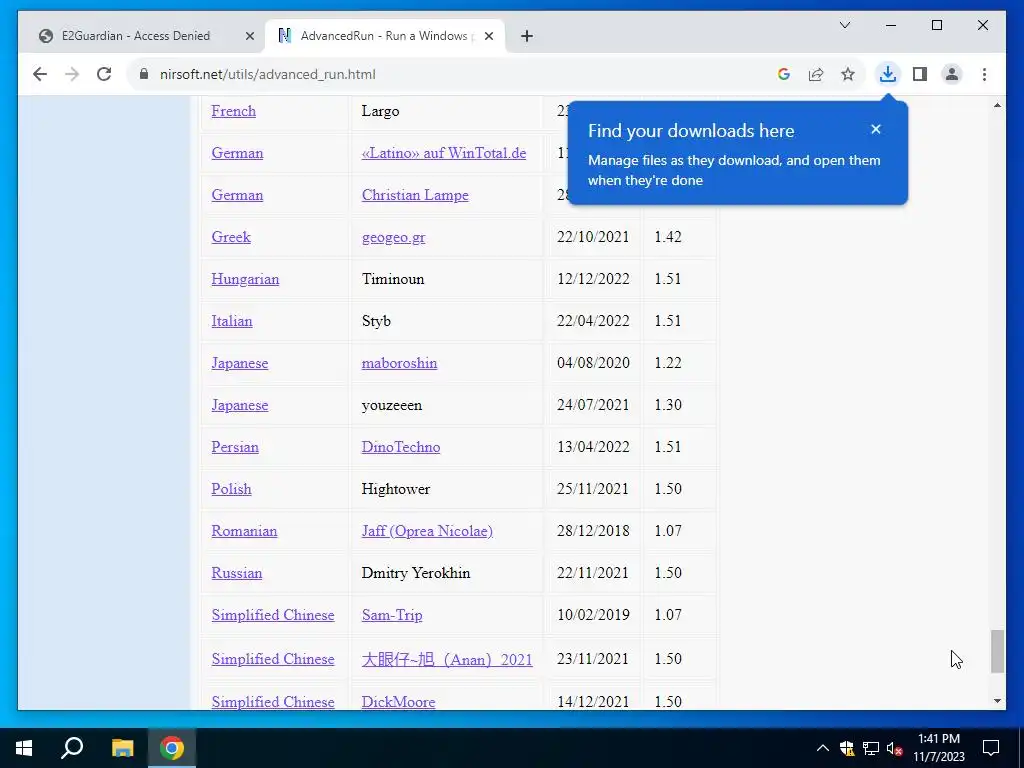1024x768 pixels.
Task: Open the taskbar clock showing 1:41 PM
Action: 938,748
